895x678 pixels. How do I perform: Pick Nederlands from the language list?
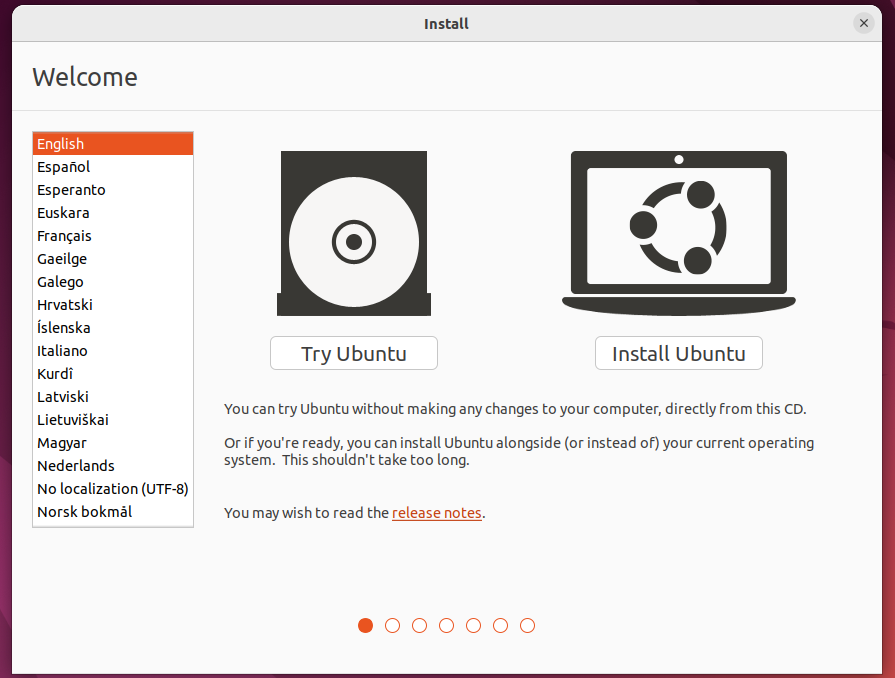[x=113, y=466]
